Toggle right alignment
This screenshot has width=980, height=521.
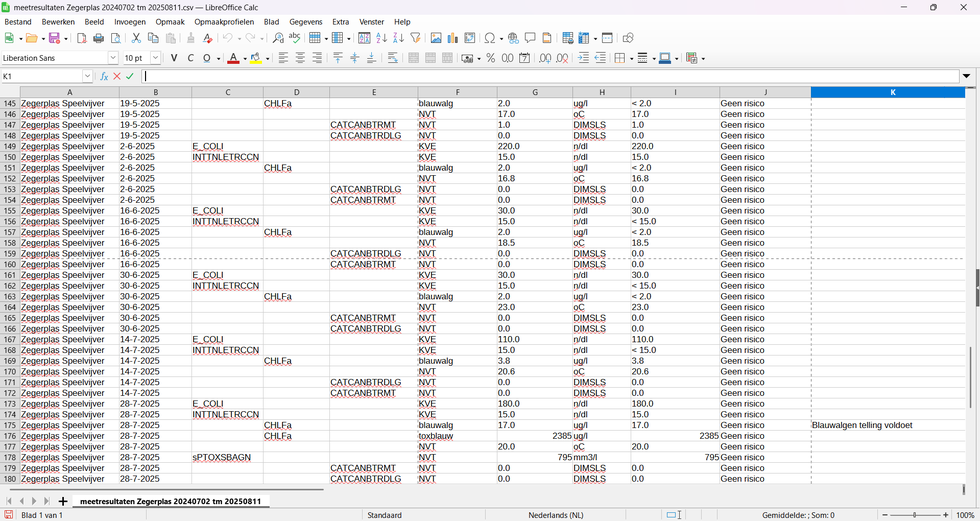tap(317, 58)
